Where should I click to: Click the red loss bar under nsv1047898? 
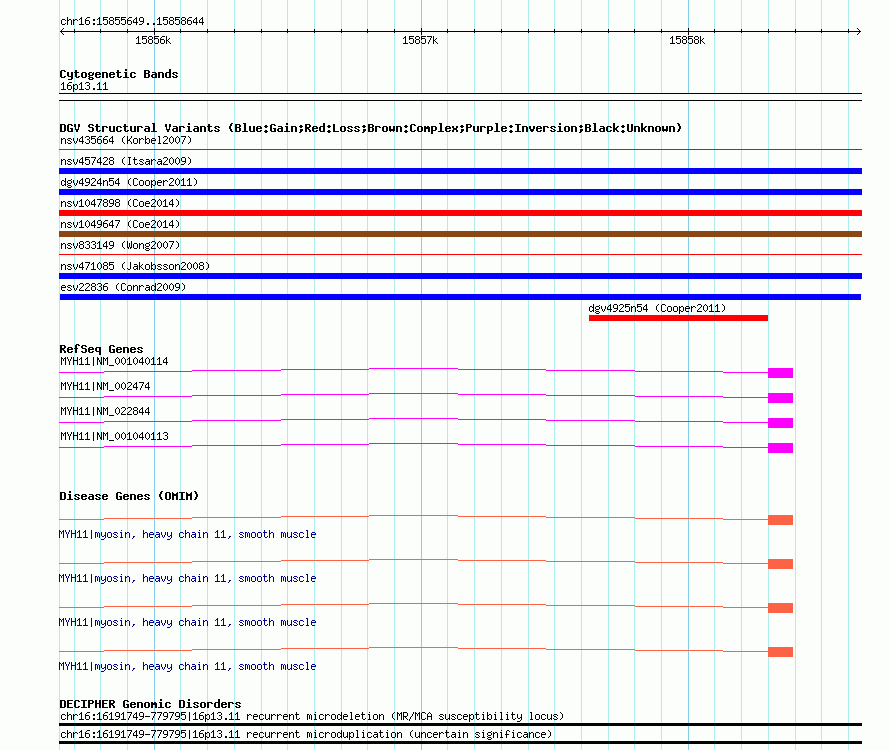coord(460,213)
